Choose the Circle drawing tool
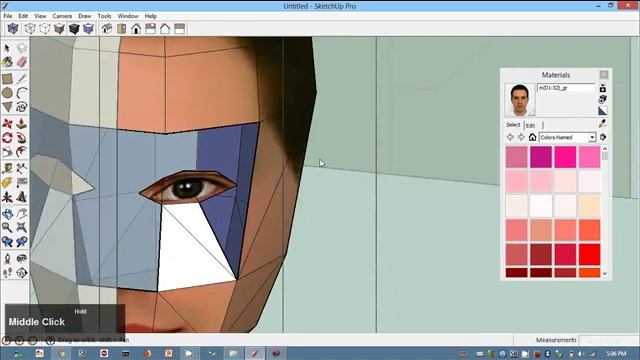The width and height of the screenshot is (640, 360). click(x=7, y=93)
